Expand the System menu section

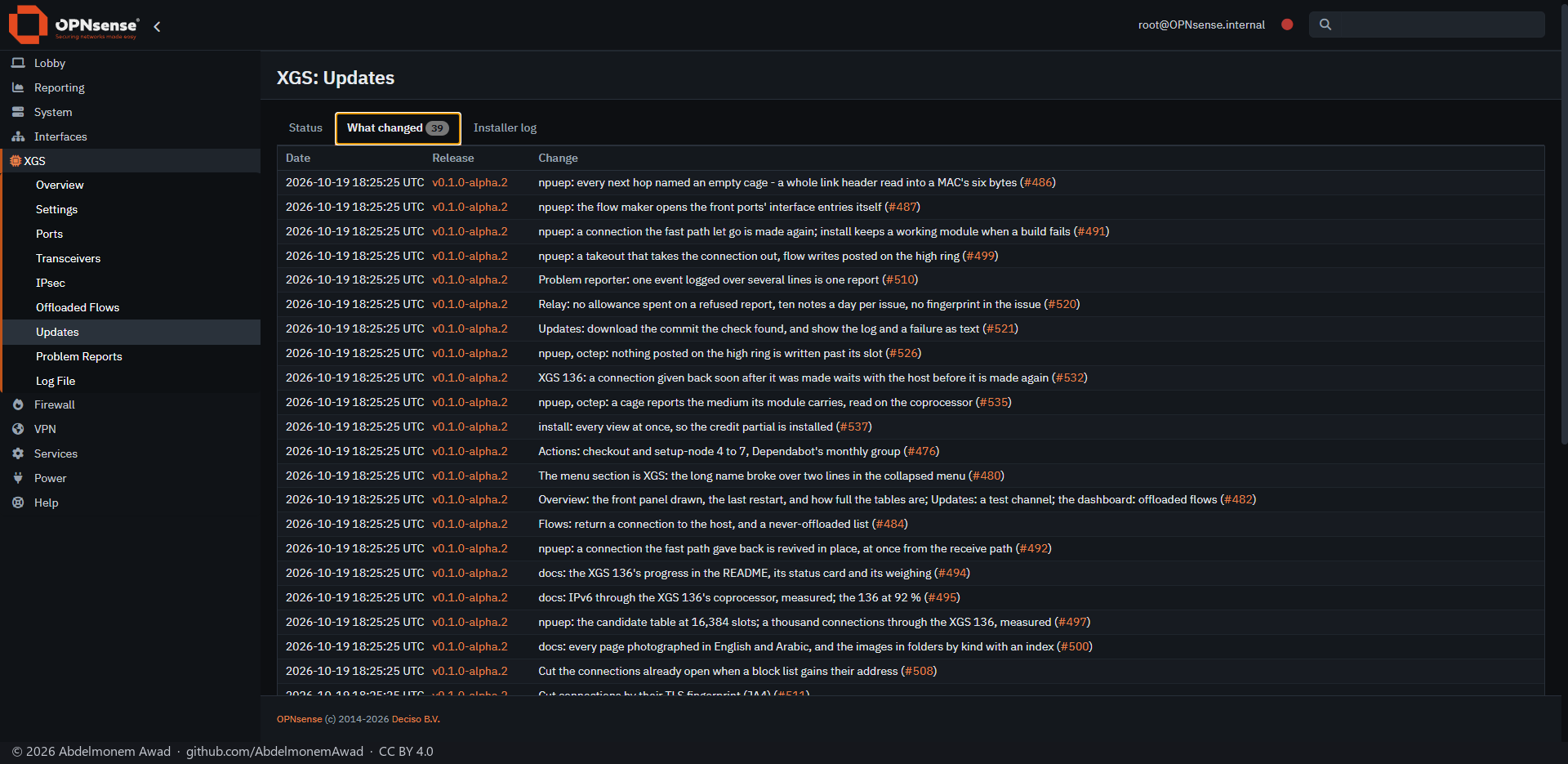click(x=131, y=112)
